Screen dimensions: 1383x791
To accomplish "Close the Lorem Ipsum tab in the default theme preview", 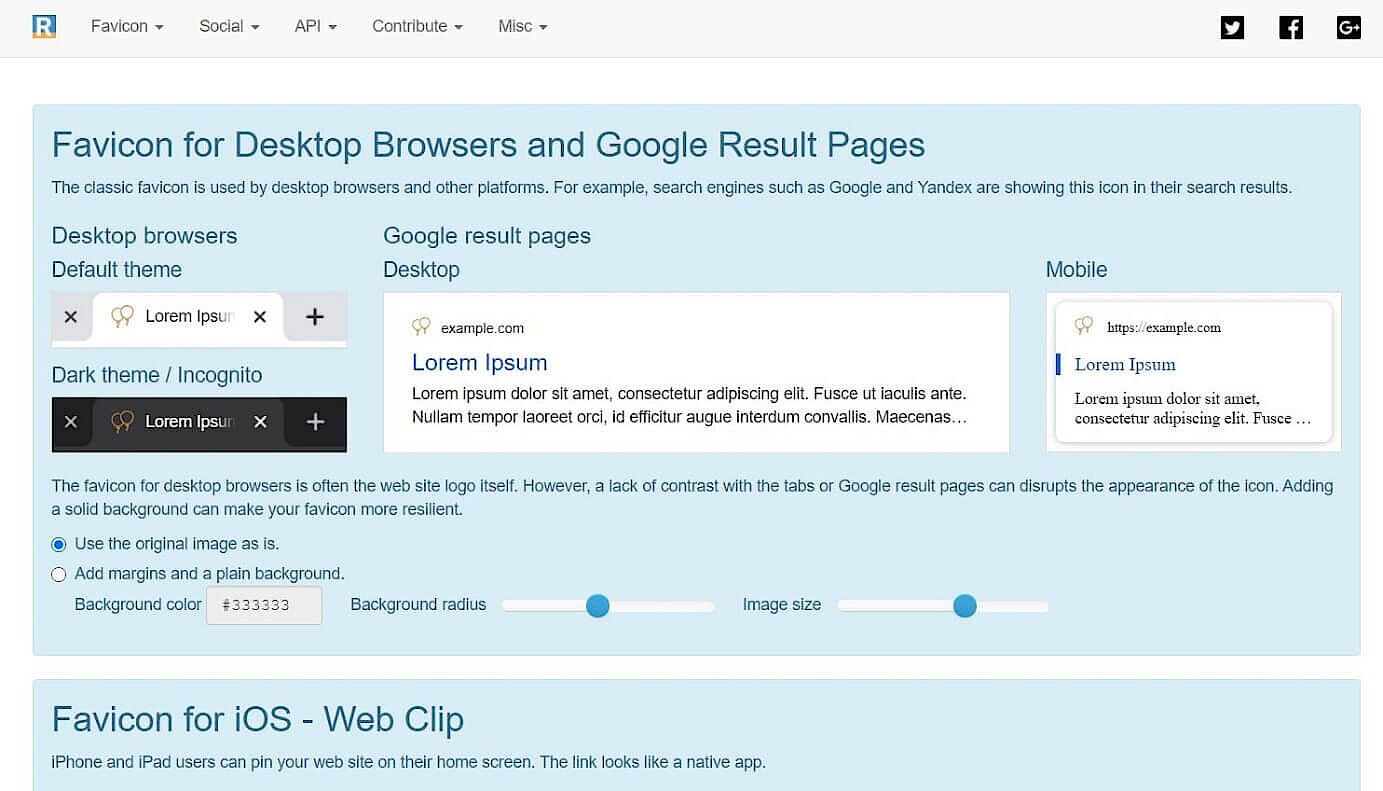I will pos(260,316).
